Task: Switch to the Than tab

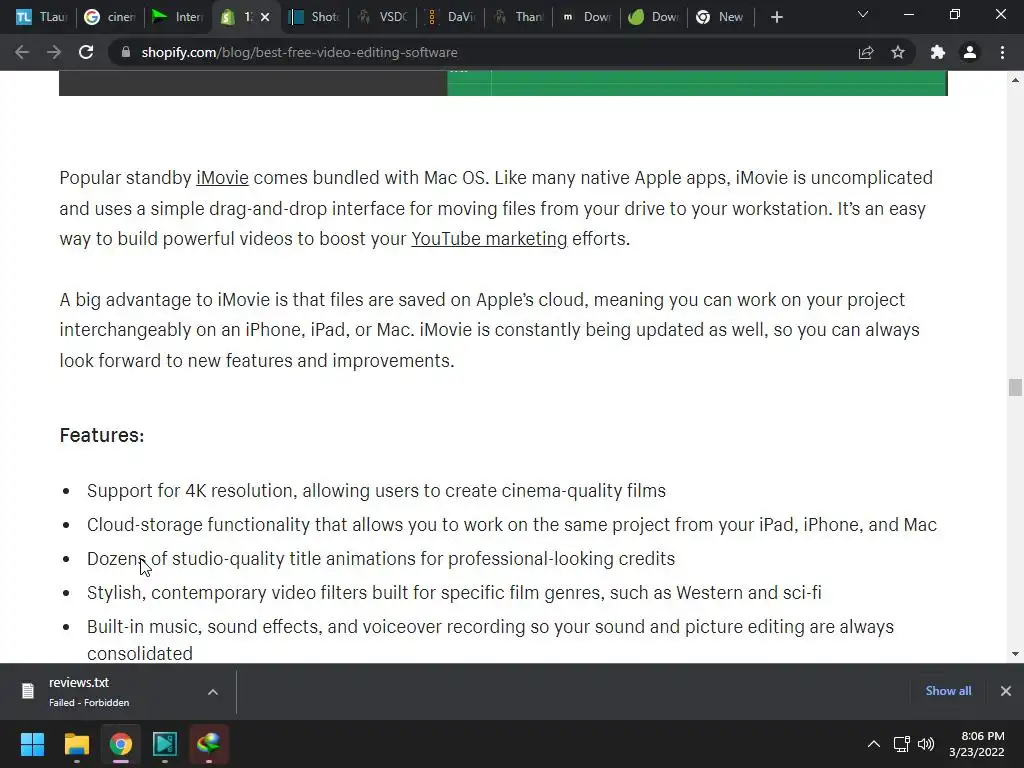Action: click(519, 17)
